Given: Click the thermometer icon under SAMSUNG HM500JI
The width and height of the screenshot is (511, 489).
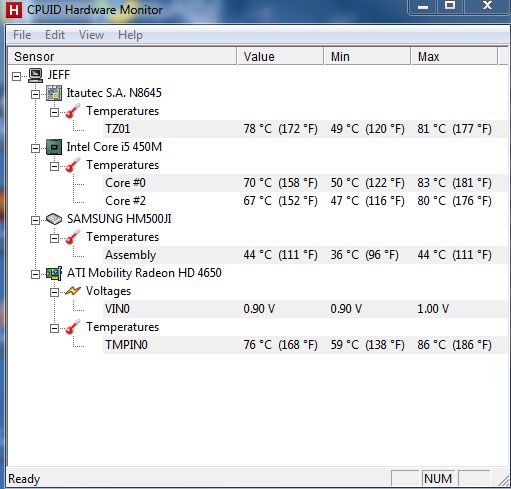Looking at the screenshot, I should click(73, 237).
